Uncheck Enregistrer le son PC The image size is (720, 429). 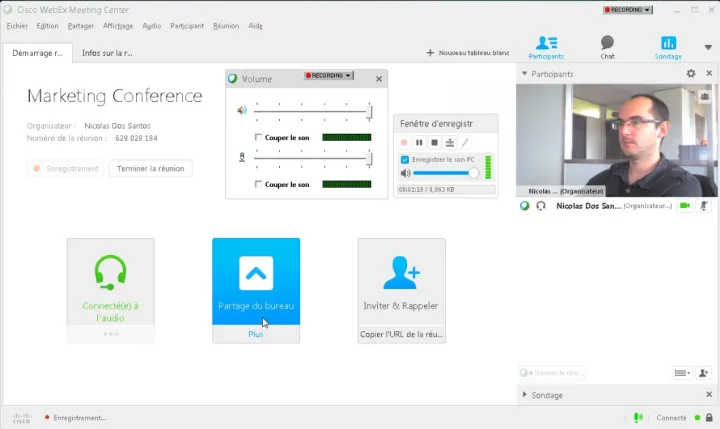tap(404, 160)
